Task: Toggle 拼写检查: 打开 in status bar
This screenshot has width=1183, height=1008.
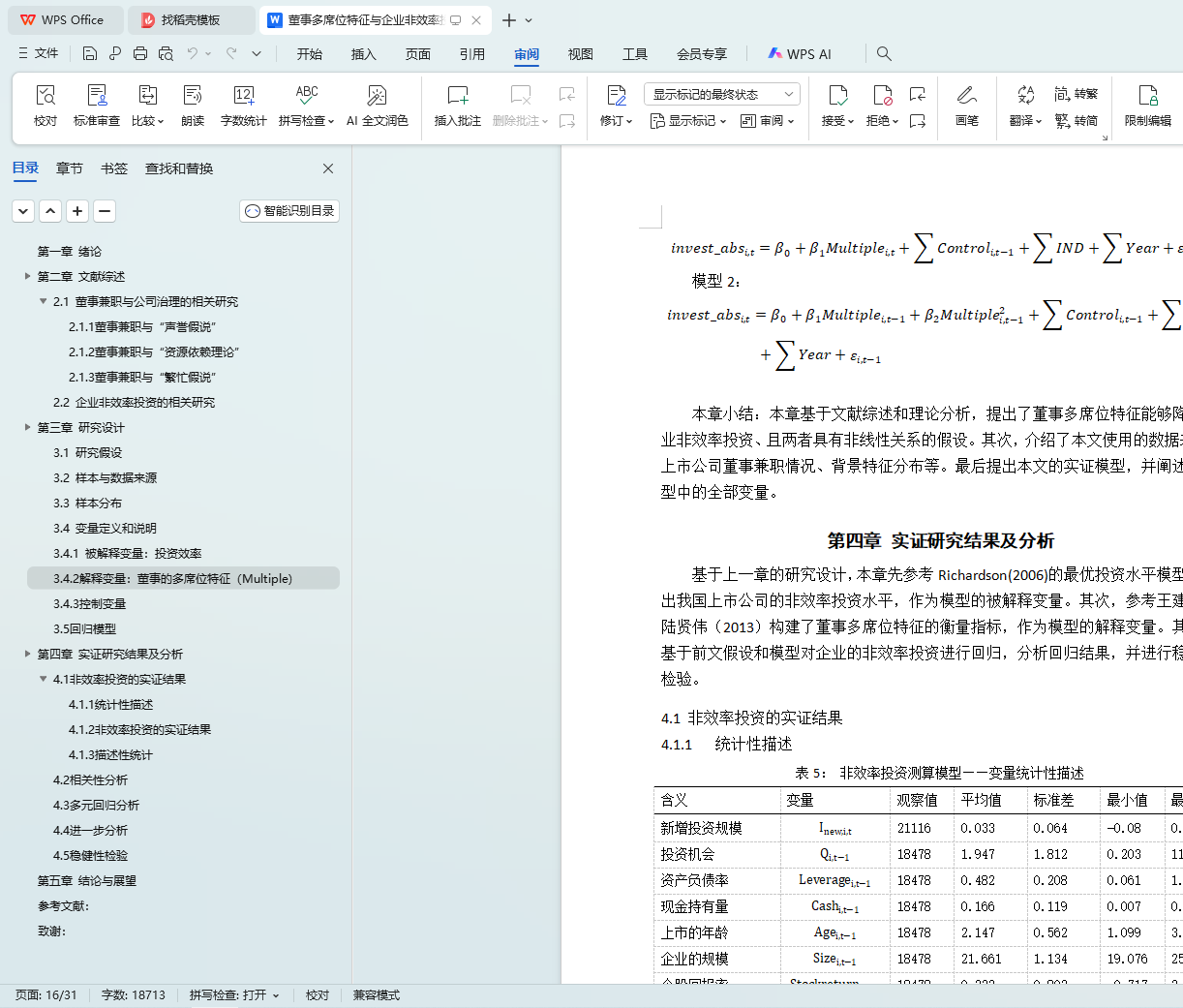Action: point(234,995)
